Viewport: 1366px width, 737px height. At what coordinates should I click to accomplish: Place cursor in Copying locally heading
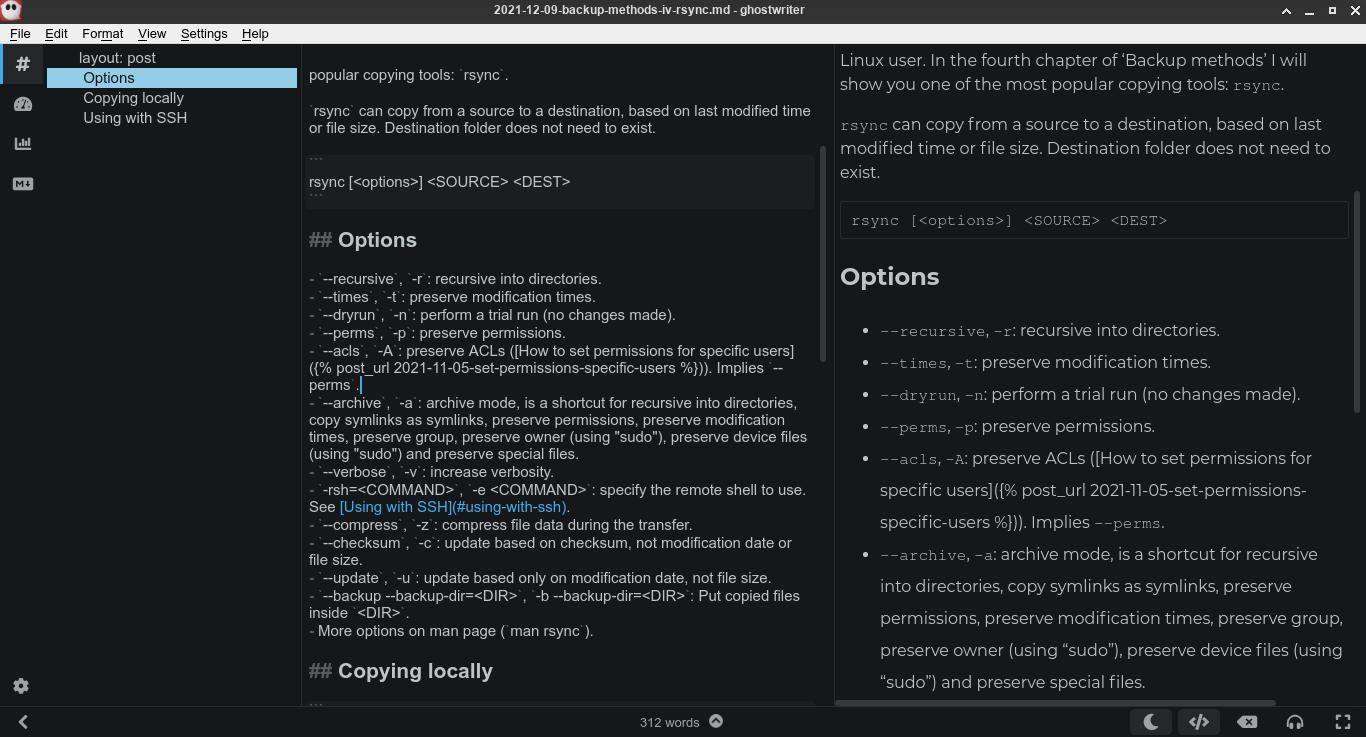point(415,671)
